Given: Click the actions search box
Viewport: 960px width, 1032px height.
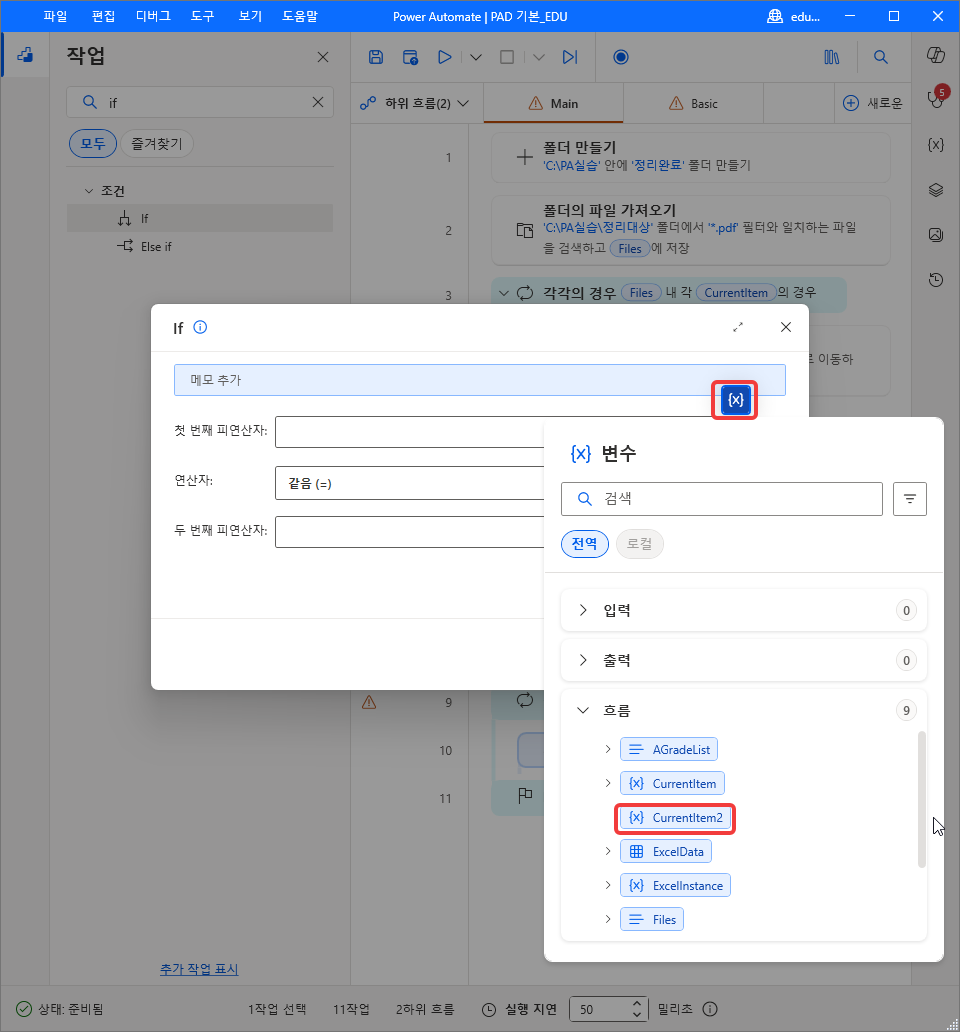Looking at the screenshot, I should tap(200, 102).
